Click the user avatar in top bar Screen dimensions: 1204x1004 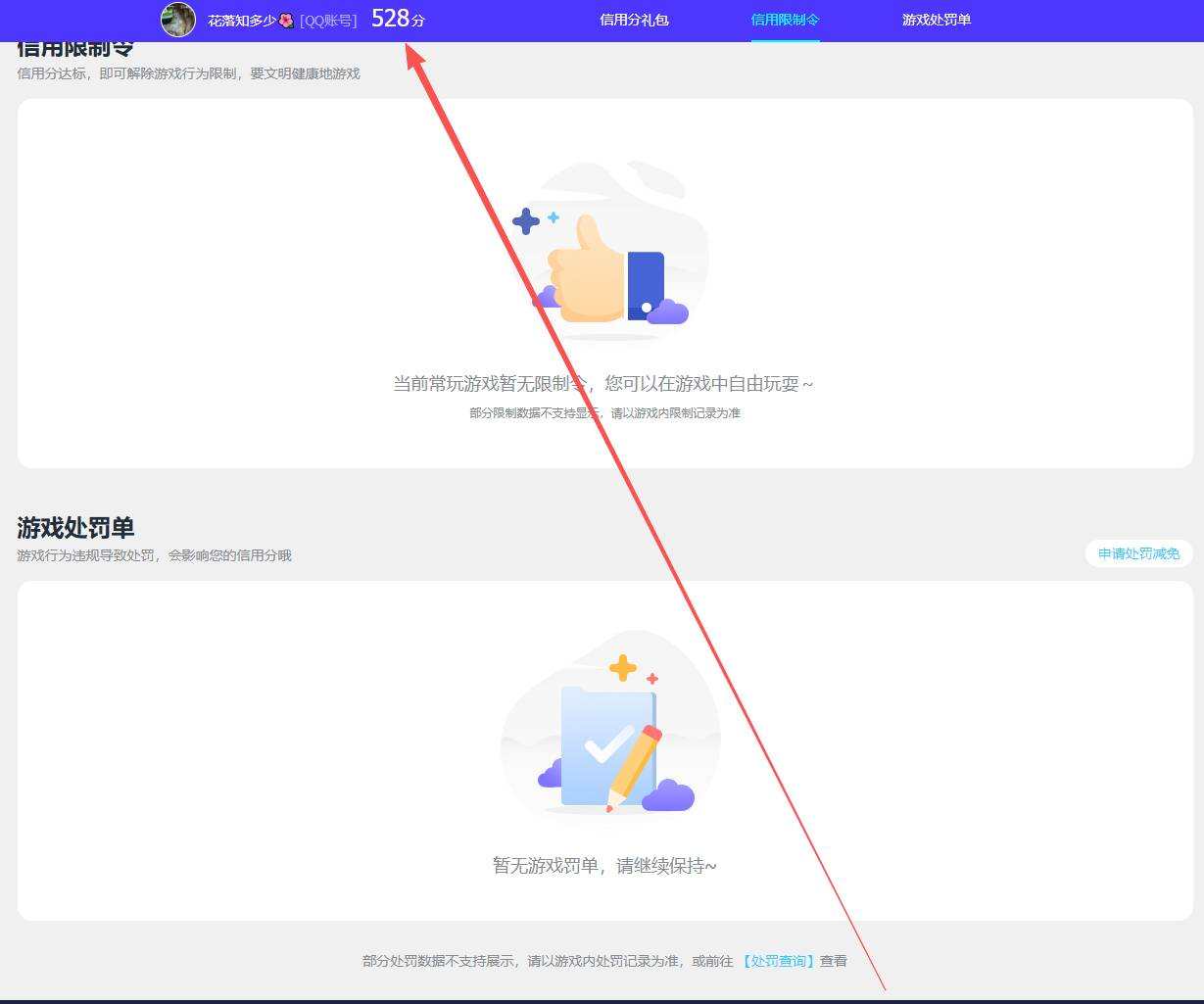tap(178, 20)
